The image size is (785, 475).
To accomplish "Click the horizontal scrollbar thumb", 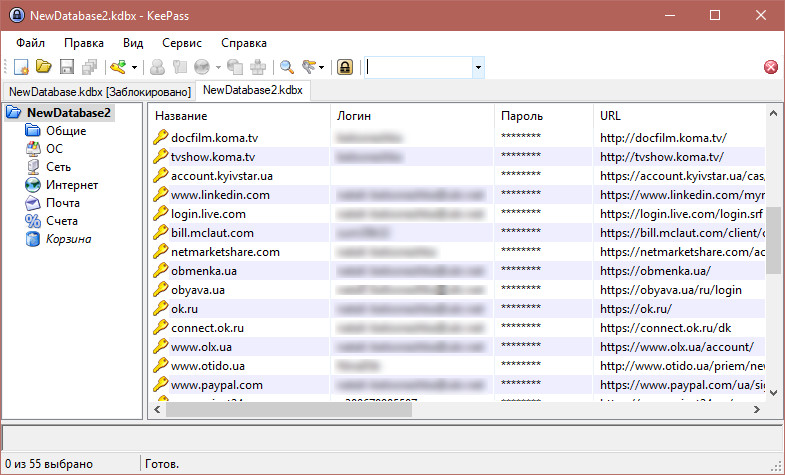I will (x=289, y=409).
